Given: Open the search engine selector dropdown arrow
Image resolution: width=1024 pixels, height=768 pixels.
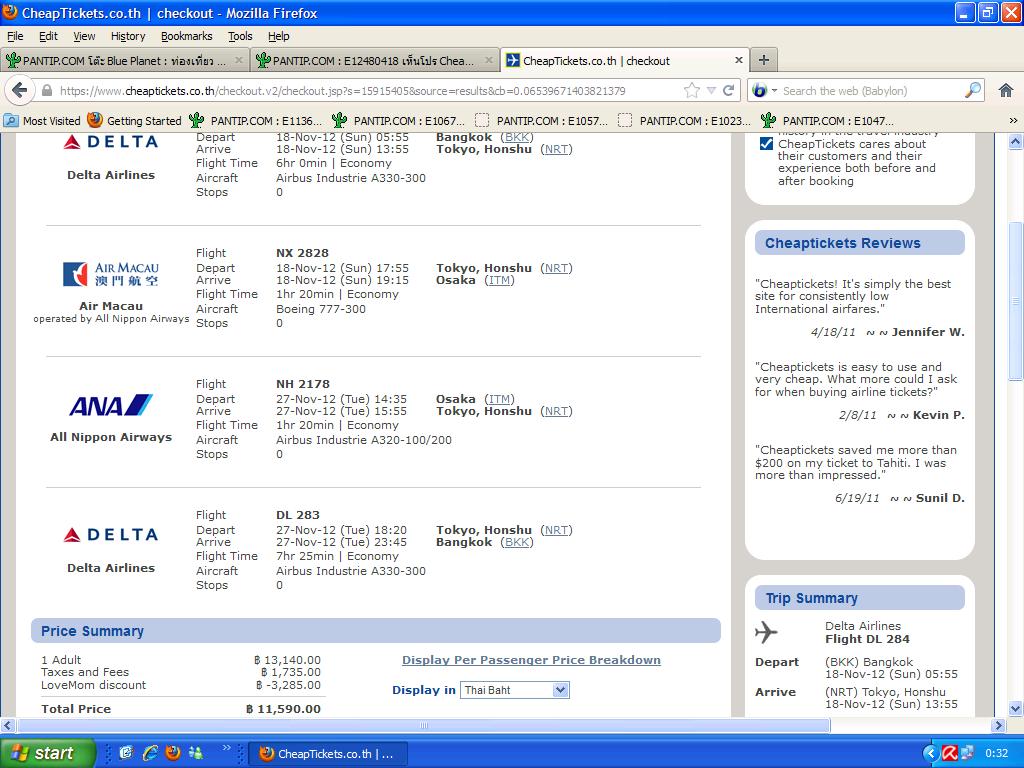Looking at the screenshot, I should [775, 91].
